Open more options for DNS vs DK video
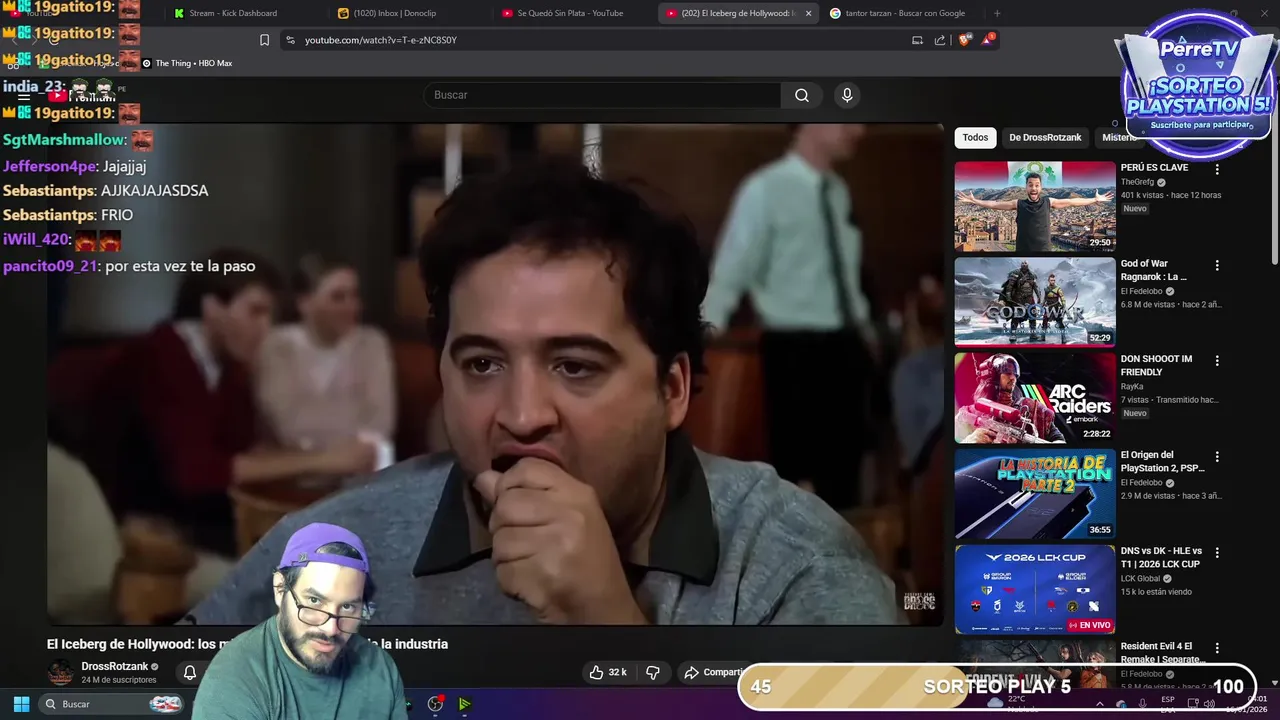The image size is (1280, 720). click(x=1217, y=553)
